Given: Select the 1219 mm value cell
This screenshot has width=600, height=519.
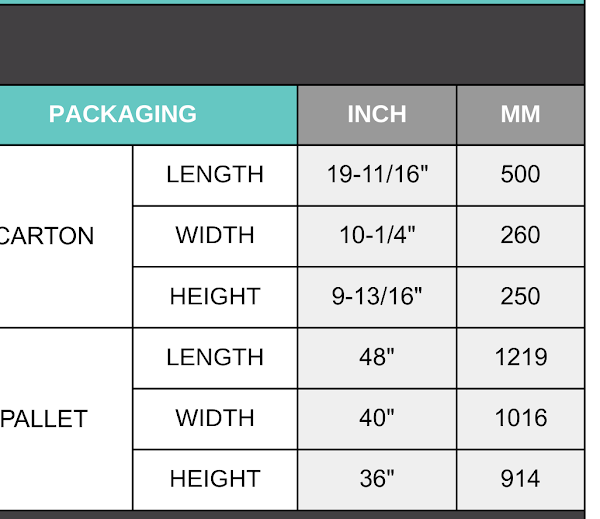Looking at the screenshot, I should 520,358.
